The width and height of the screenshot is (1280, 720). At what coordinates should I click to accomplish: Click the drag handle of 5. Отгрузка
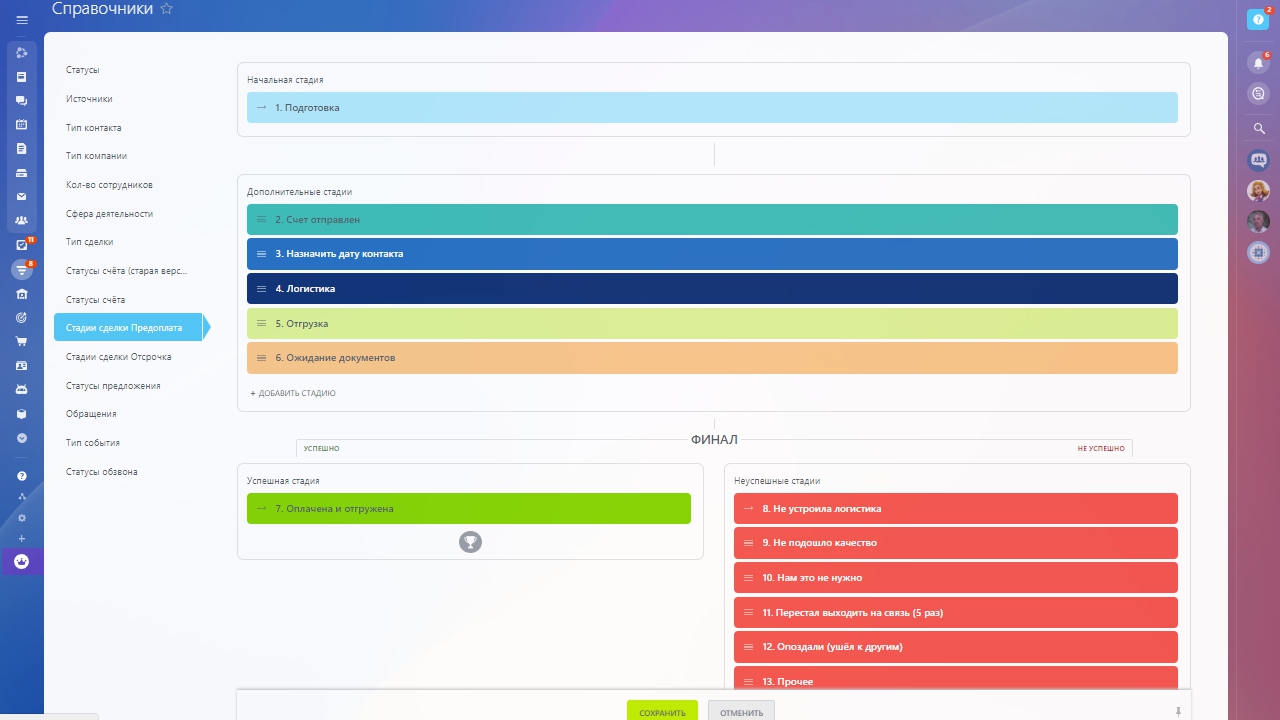pyautogui.click(x=262, y=324)
